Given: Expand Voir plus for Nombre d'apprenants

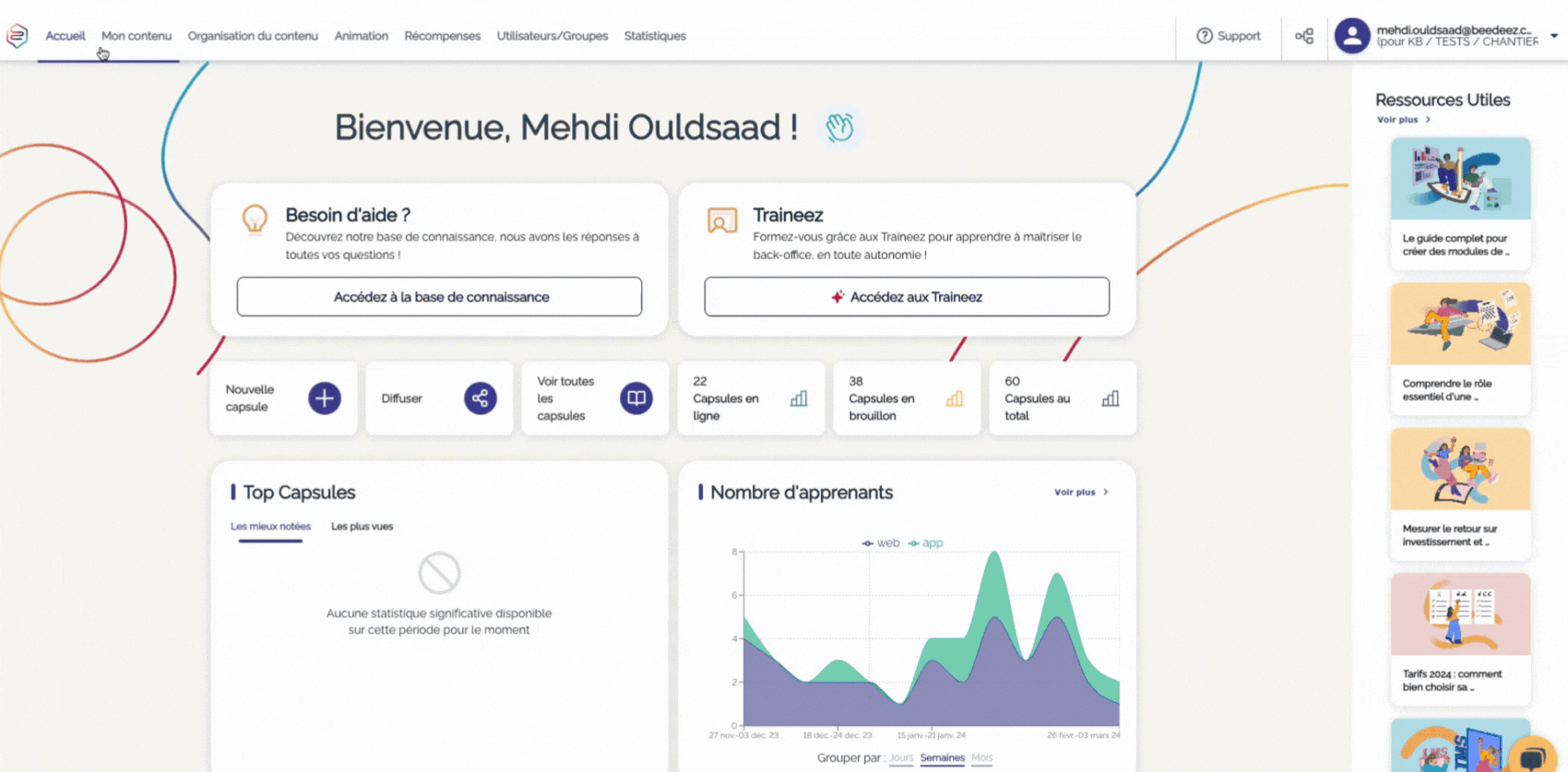Looking at the screenshot, I should tap(1081, 493).
